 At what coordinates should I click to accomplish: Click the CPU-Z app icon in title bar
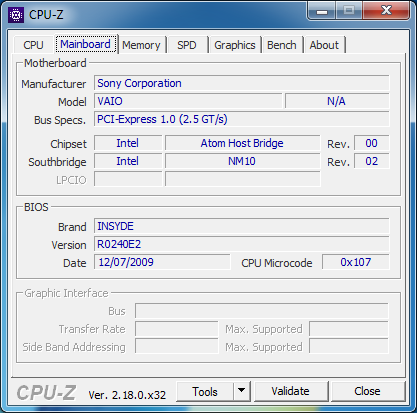16,15
